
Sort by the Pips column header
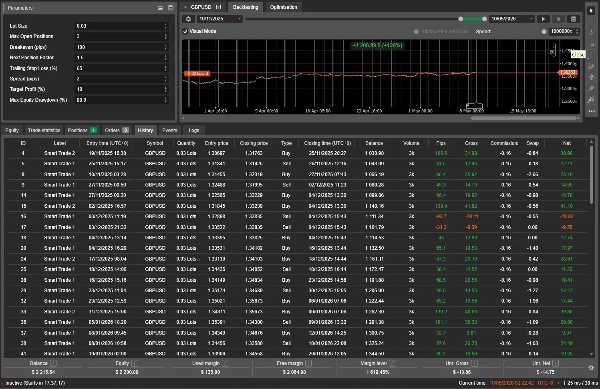pos(441,143)
